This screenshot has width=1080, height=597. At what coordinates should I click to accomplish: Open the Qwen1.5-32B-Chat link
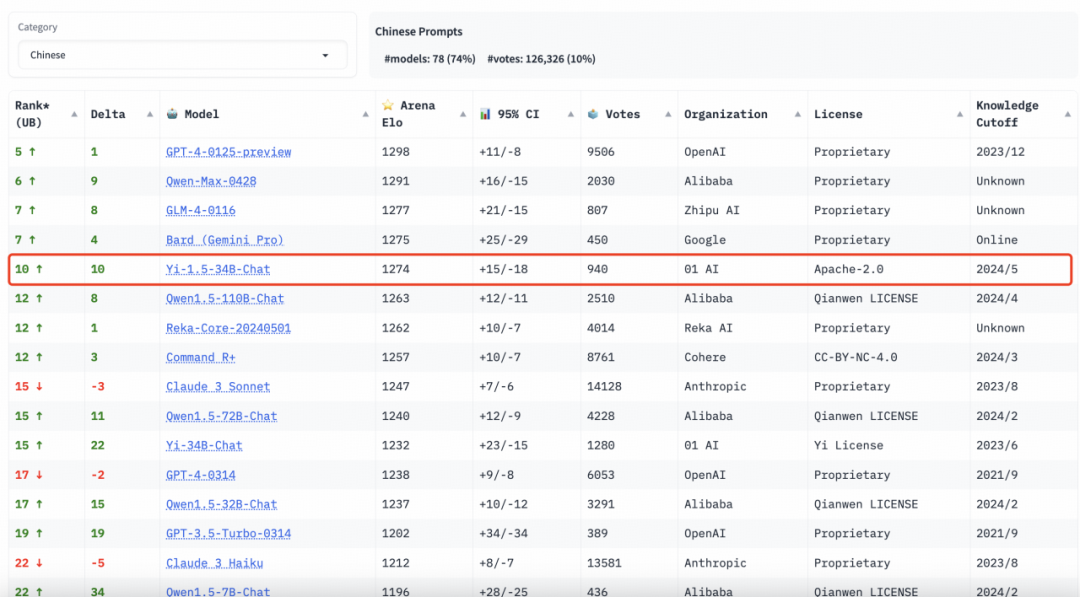pos(221,504)
